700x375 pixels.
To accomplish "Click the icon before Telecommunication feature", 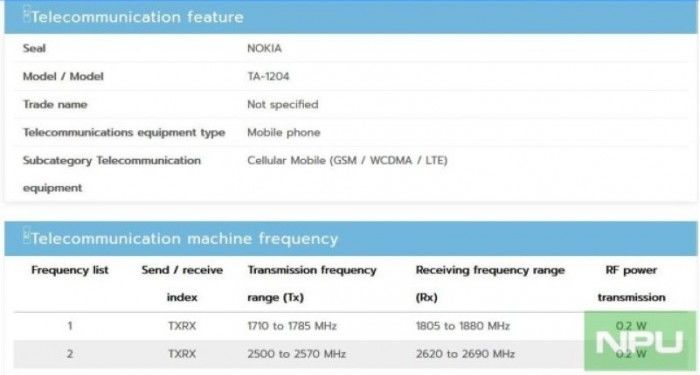I will point(26,13).
